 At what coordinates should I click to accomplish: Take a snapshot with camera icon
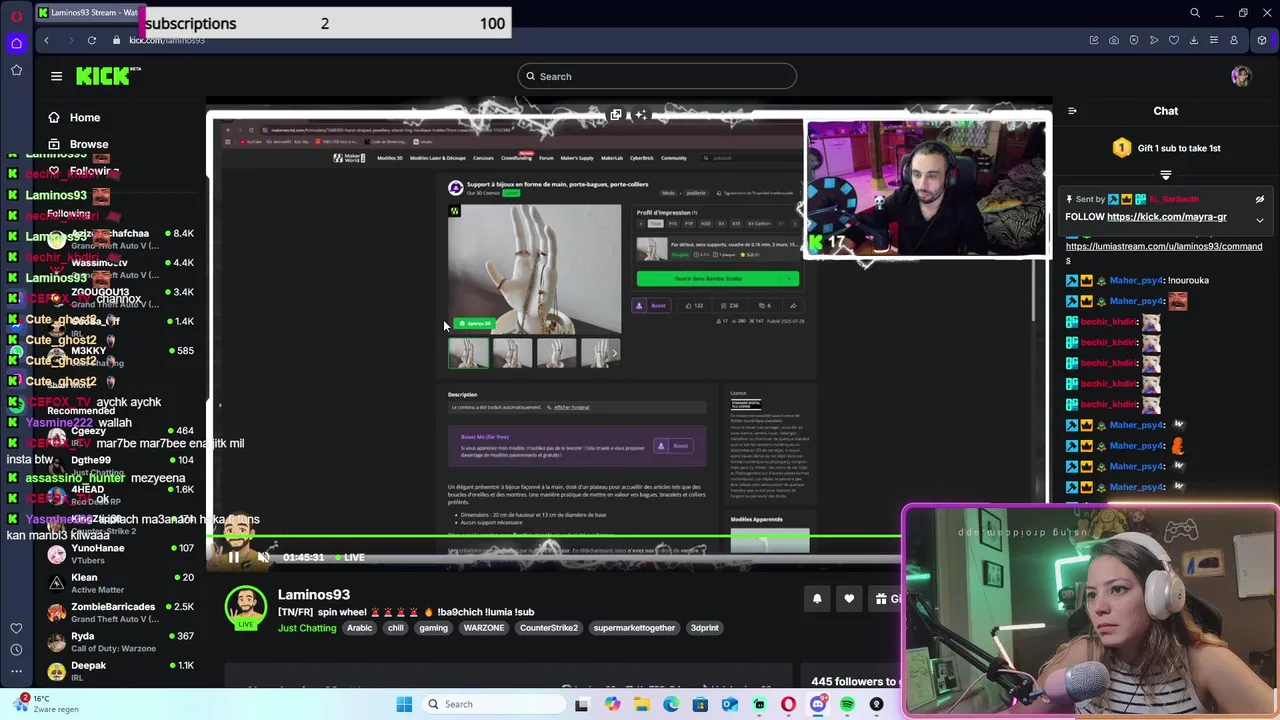1113,40
